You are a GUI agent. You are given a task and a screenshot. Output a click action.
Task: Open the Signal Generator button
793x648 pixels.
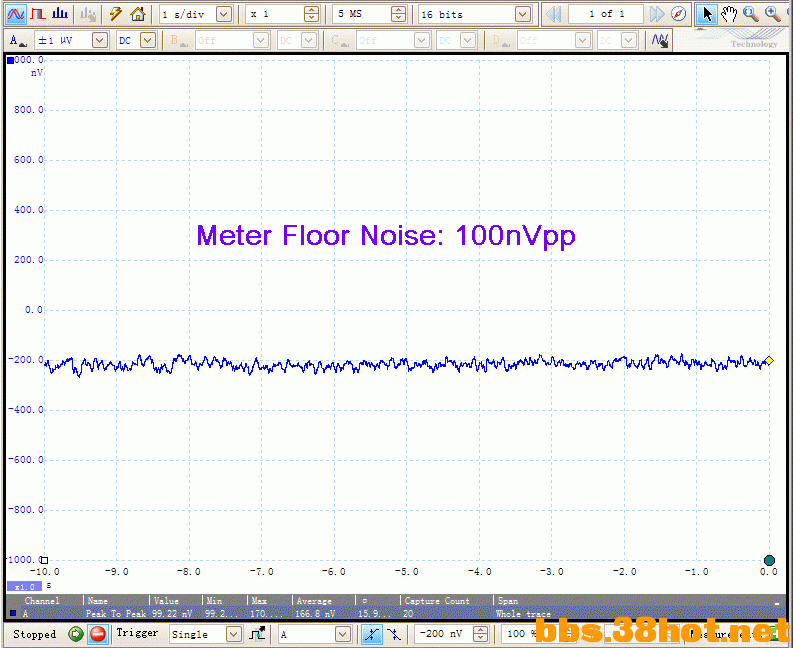(x=88, y=14)
